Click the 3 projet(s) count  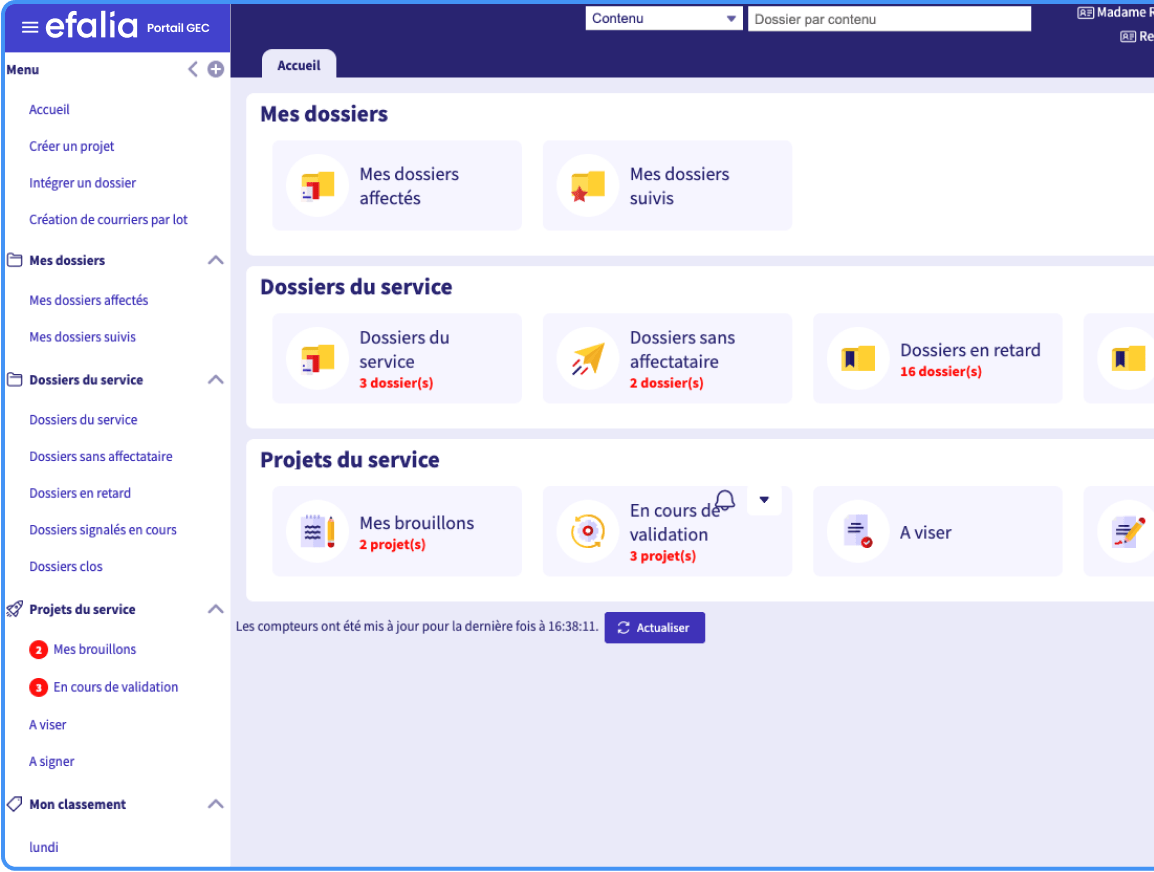pos(662,556)
